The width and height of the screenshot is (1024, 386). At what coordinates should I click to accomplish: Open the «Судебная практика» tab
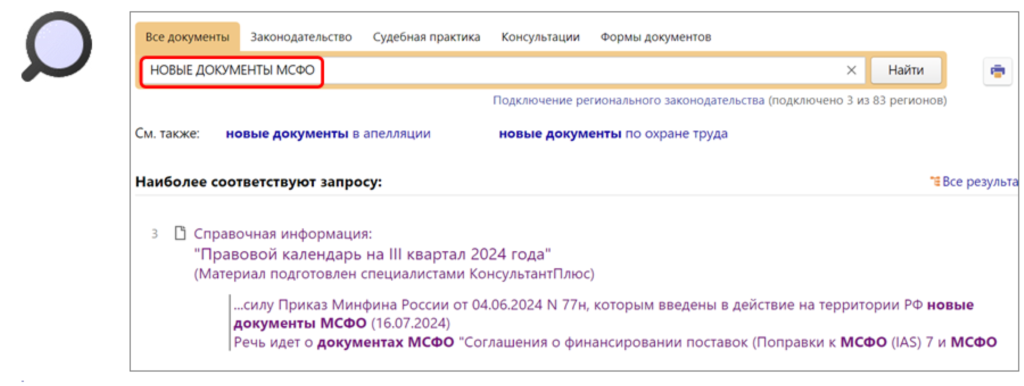pos(426,37)
